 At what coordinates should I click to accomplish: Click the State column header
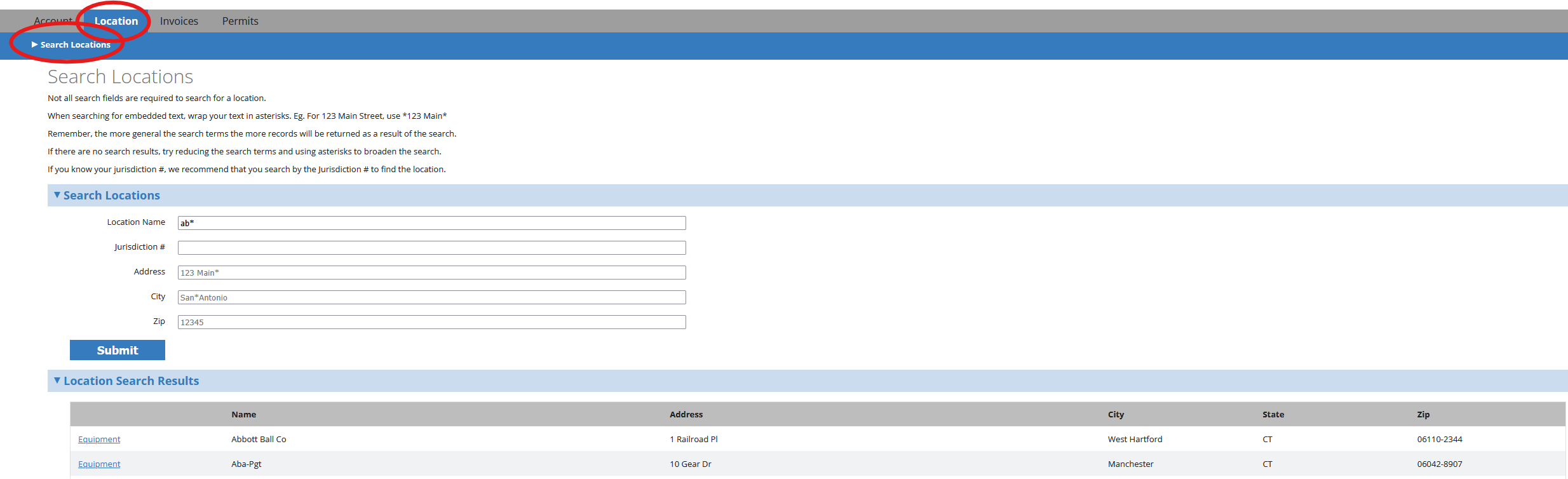click(x=1273, y=415)
